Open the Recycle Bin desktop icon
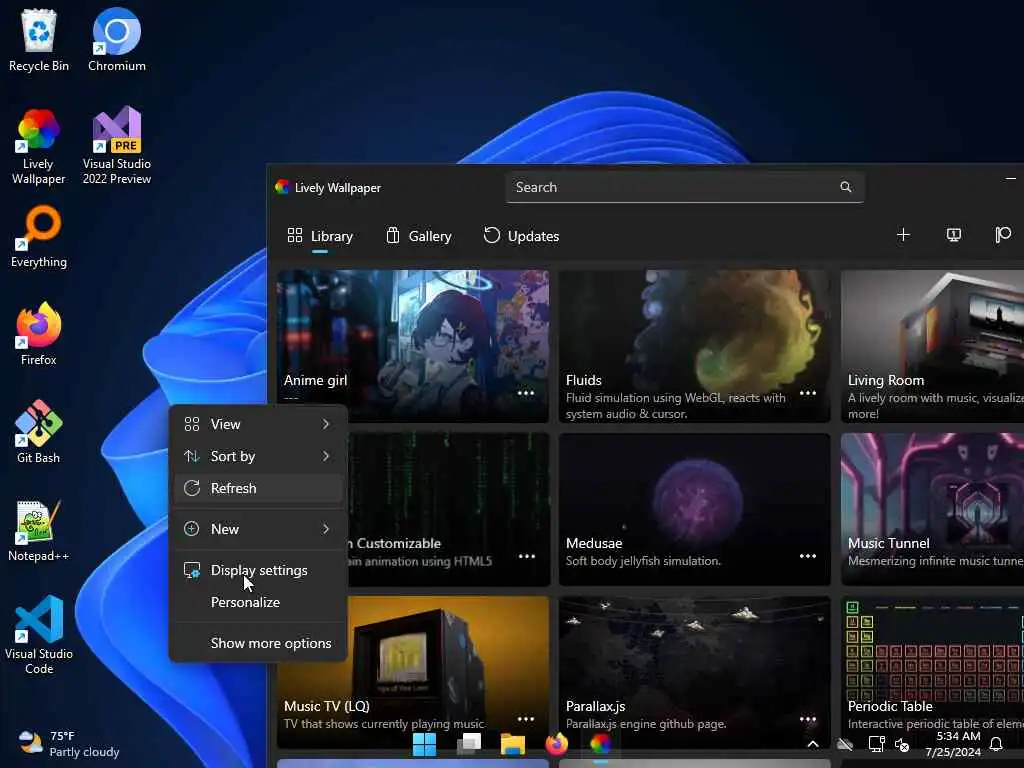The width and height of the screenshot is (1024, 768). click(39, 39)
